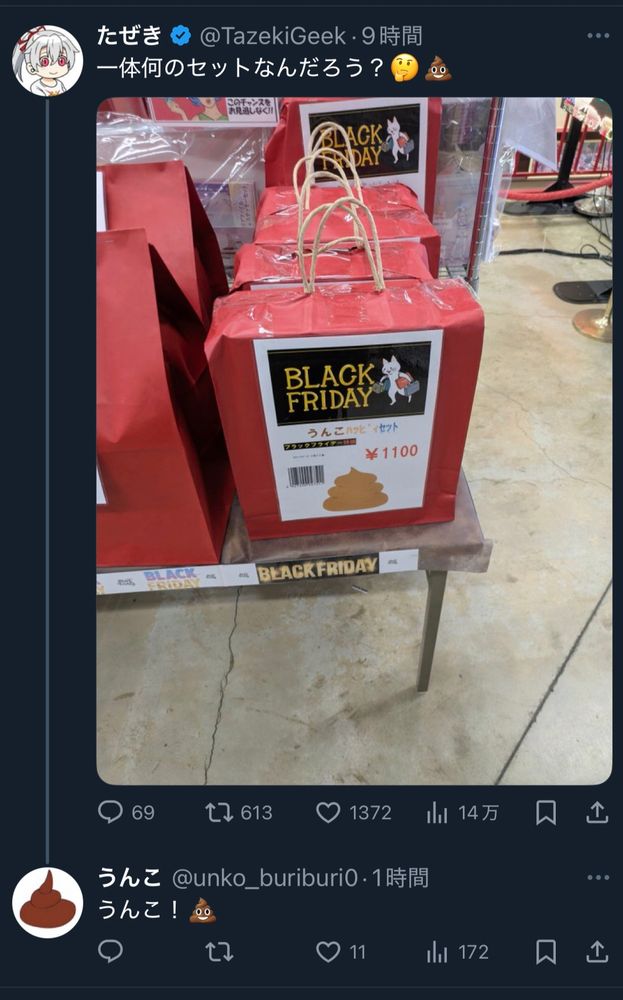623x1000 pixels.
Task: Visit the @TazekiGeek handle link
Action: (273, 36)
